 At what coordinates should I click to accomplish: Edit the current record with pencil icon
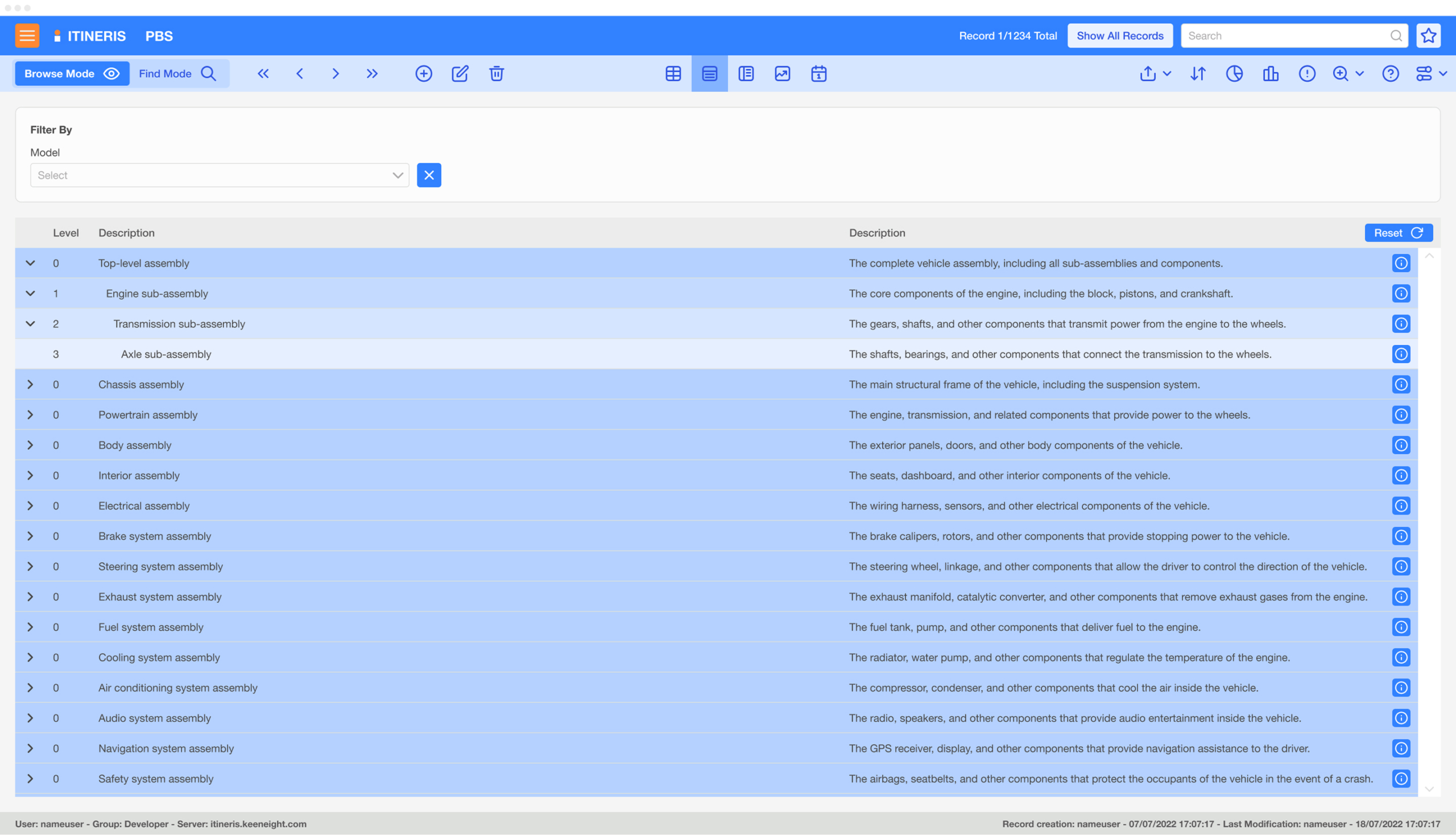point(460,73)
